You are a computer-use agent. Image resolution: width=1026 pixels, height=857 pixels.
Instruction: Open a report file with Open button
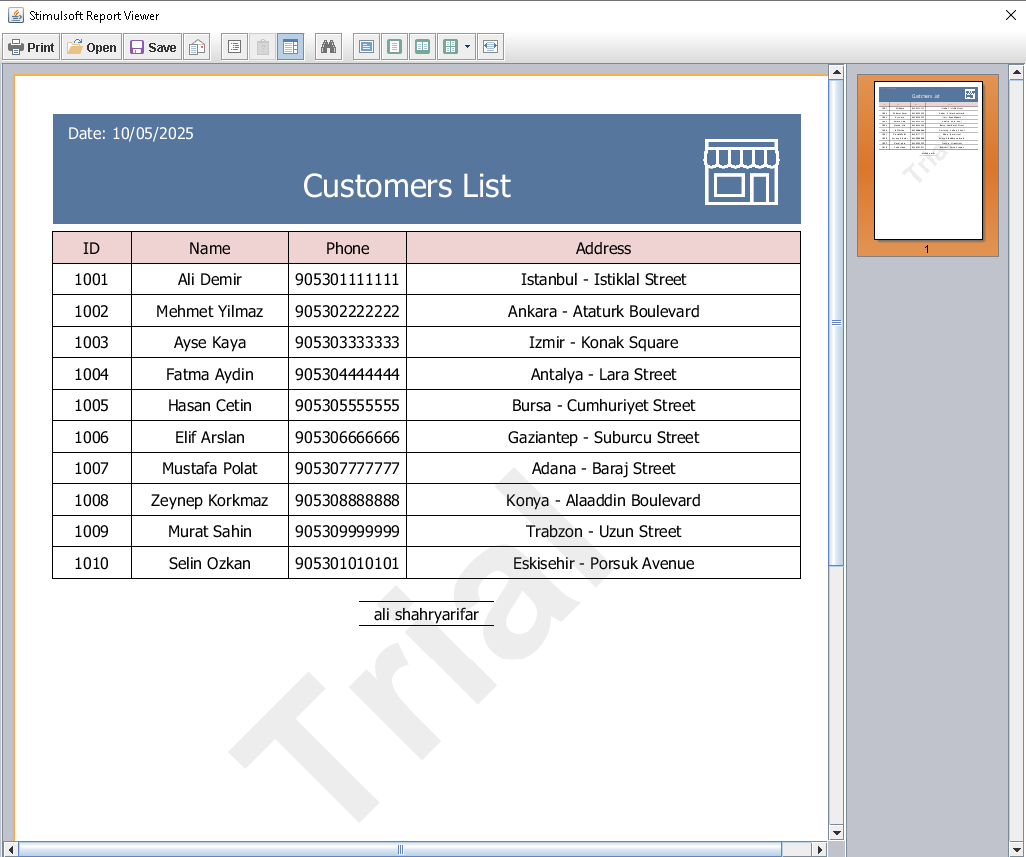(x=92, y=47)
